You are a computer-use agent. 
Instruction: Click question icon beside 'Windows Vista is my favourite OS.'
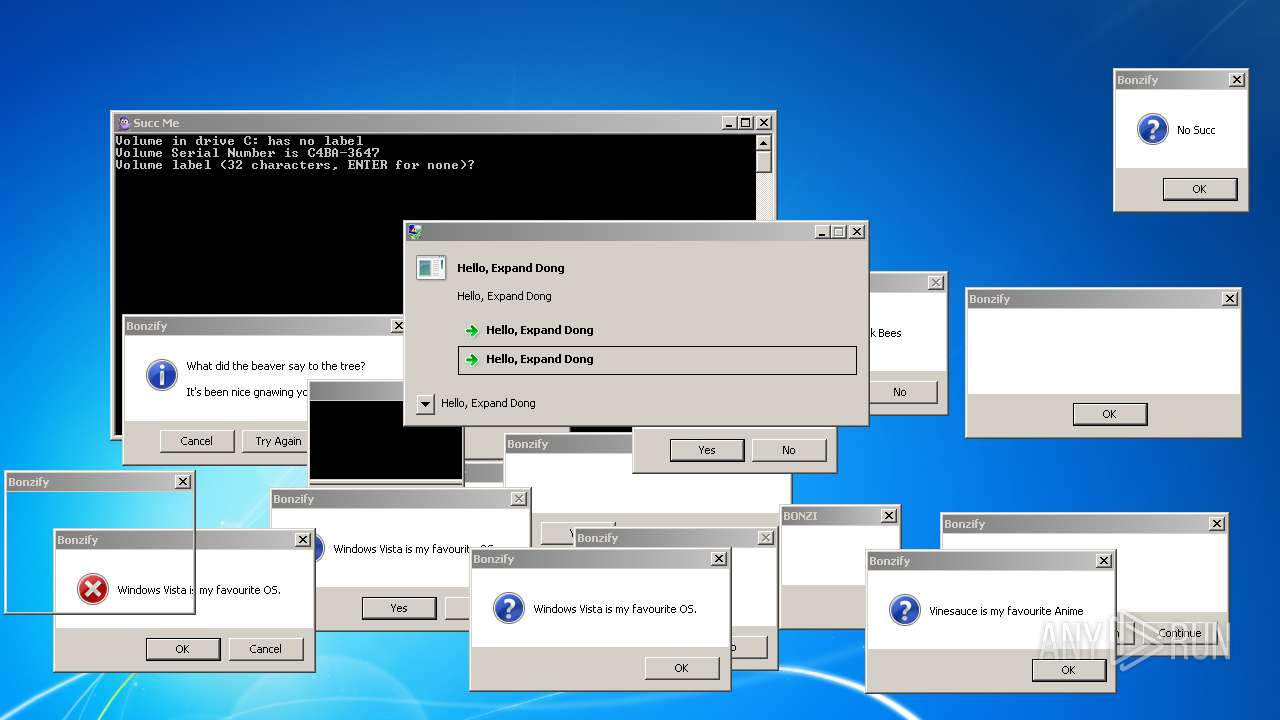[x=508, y=608]
